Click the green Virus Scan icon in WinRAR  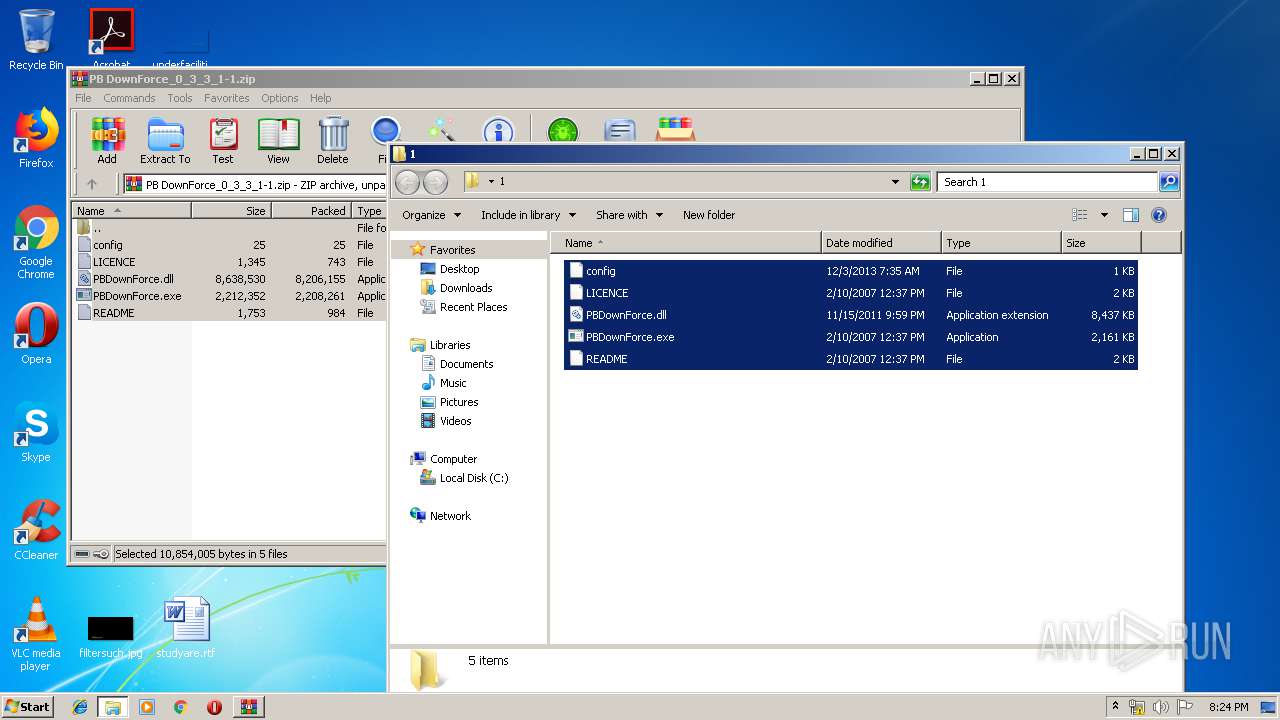tap(563, 130)
